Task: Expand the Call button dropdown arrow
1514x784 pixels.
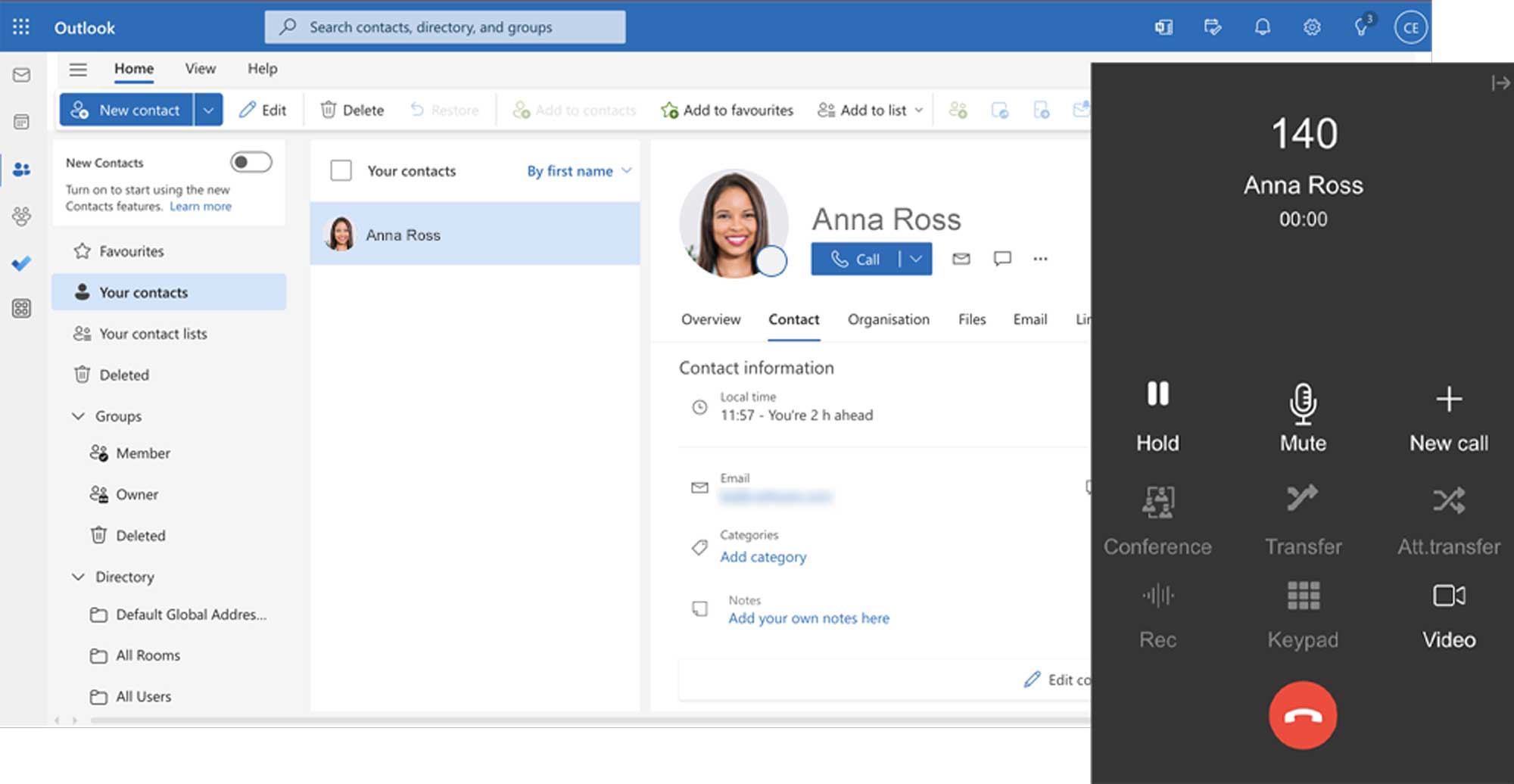Action: click(916, 259)
